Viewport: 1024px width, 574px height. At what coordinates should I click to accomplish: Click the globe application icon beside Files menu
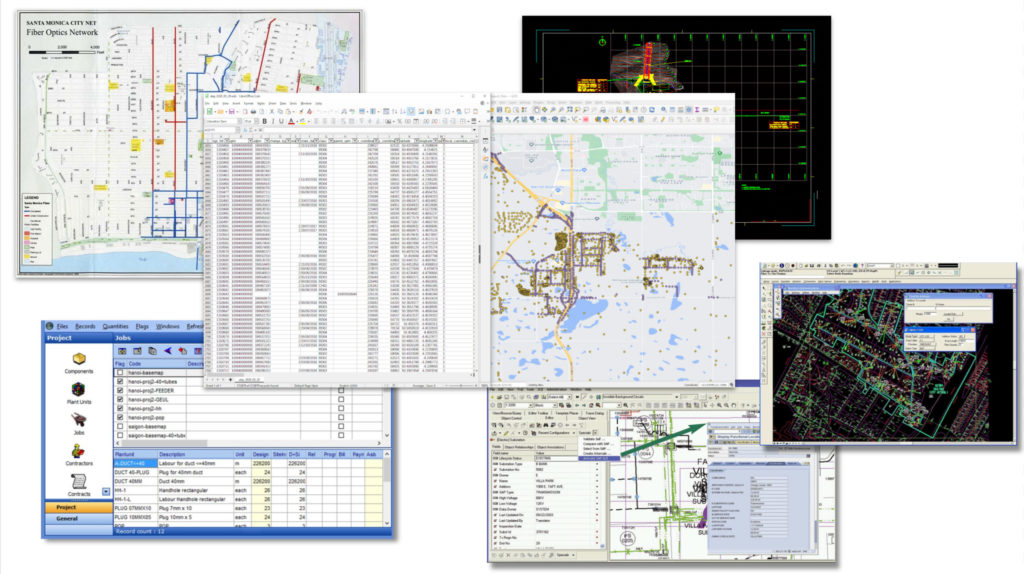(x=50, y=326)
